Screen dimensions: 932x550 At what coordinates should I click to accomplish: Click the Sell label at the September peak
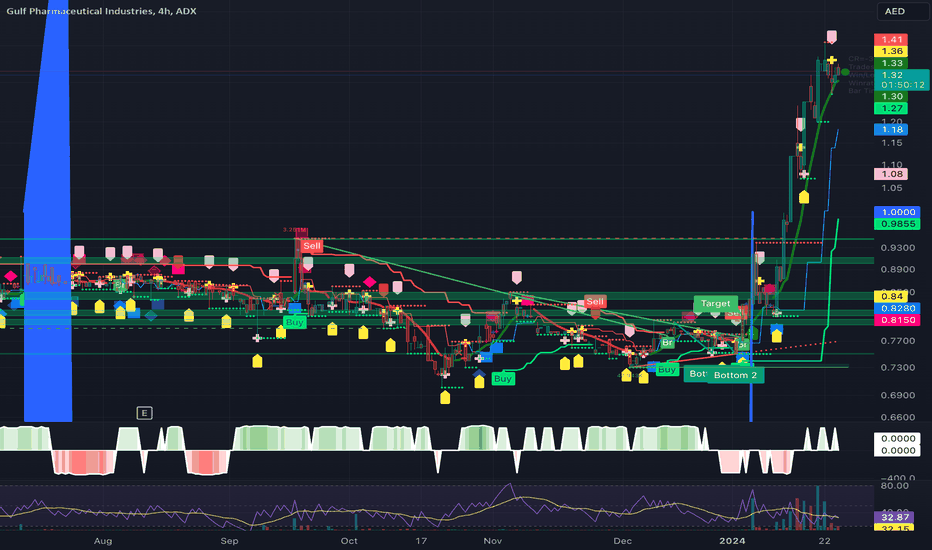tap(311, 246)
